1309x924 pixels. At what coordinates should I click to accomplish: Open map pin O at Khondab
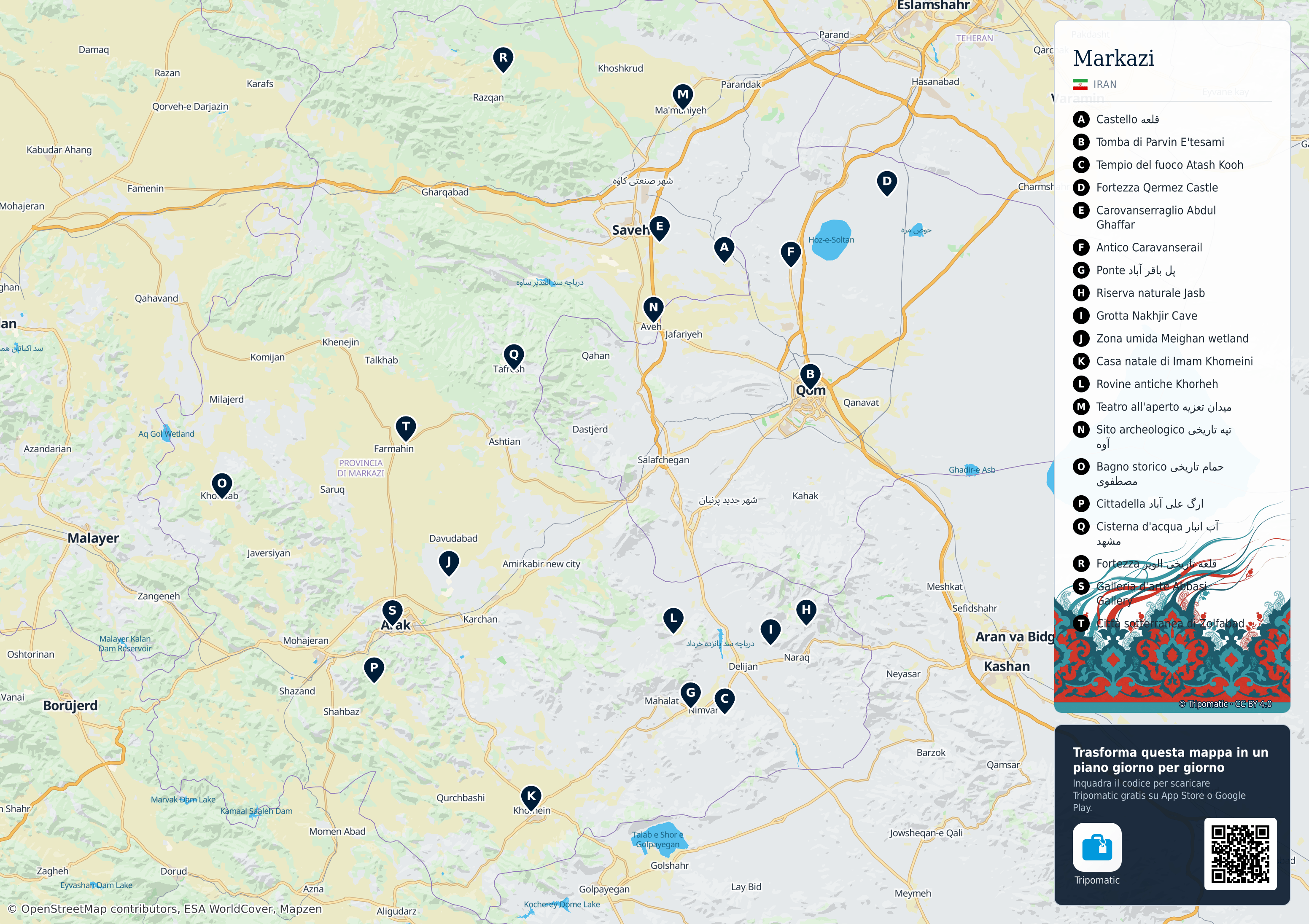click(x=222, y=485)
